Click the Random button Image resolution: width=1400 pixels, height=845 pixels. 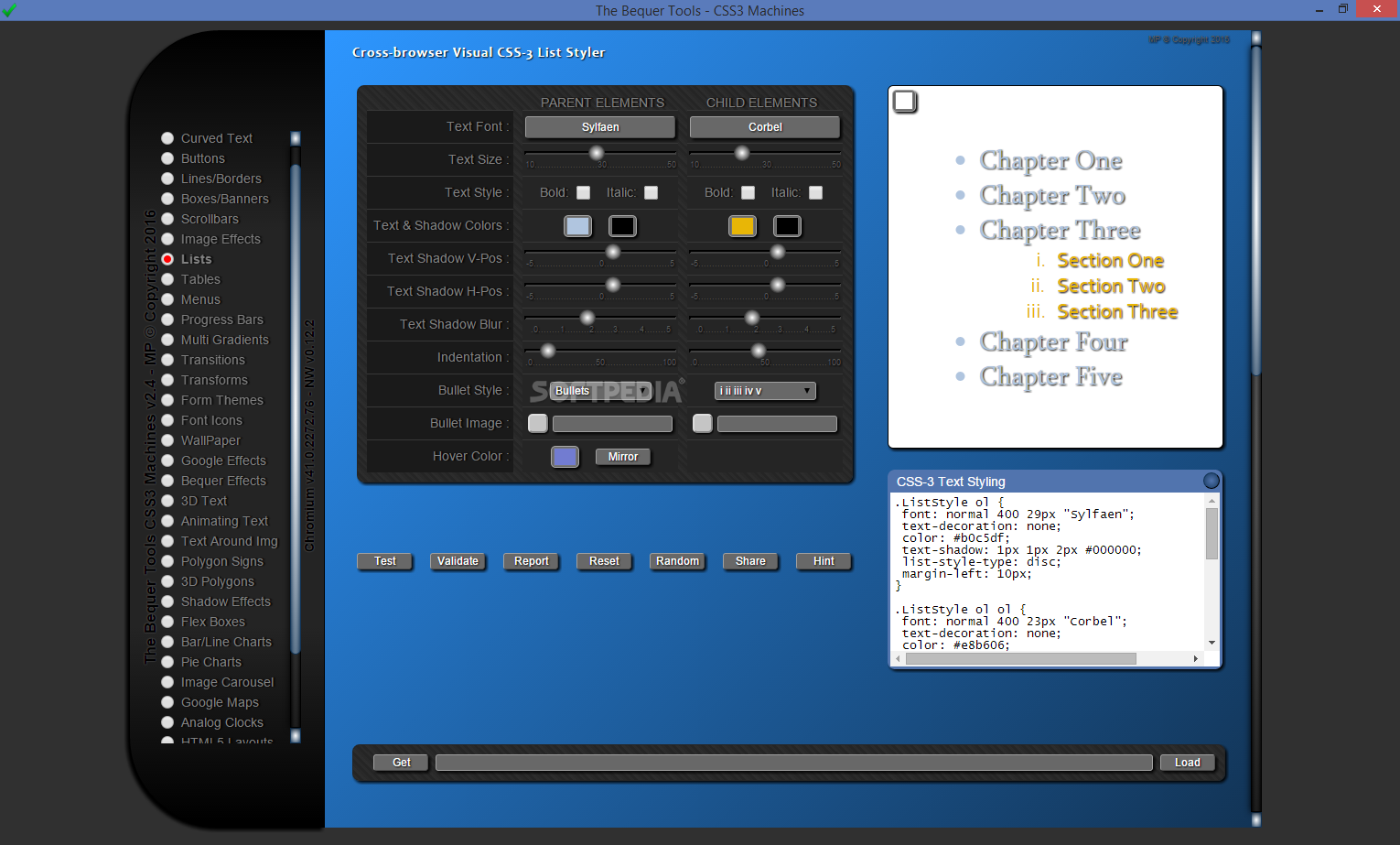(677, 561)
